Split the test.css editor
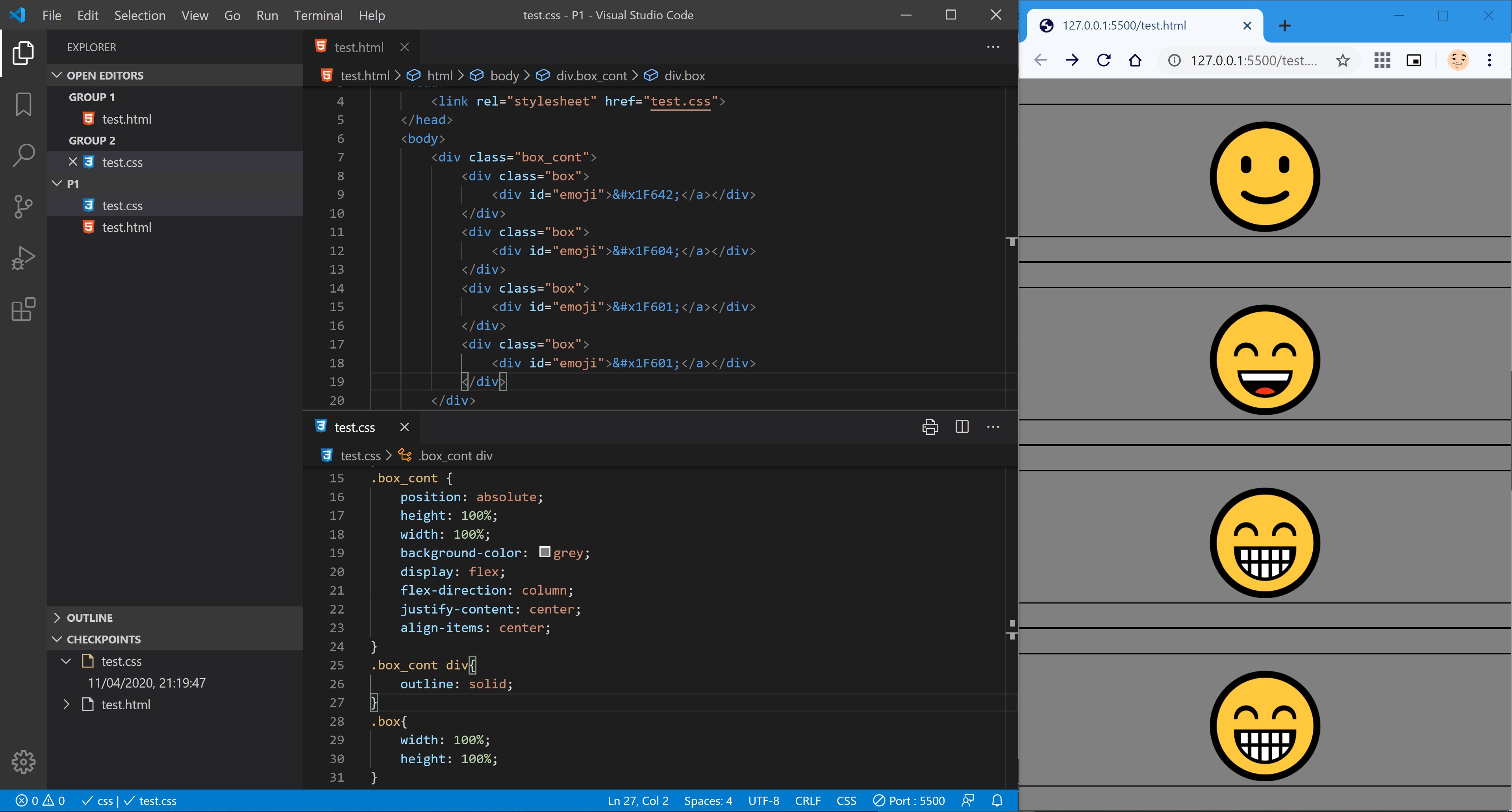Screen dimensions: 1512x812 [x=962, y=427]
